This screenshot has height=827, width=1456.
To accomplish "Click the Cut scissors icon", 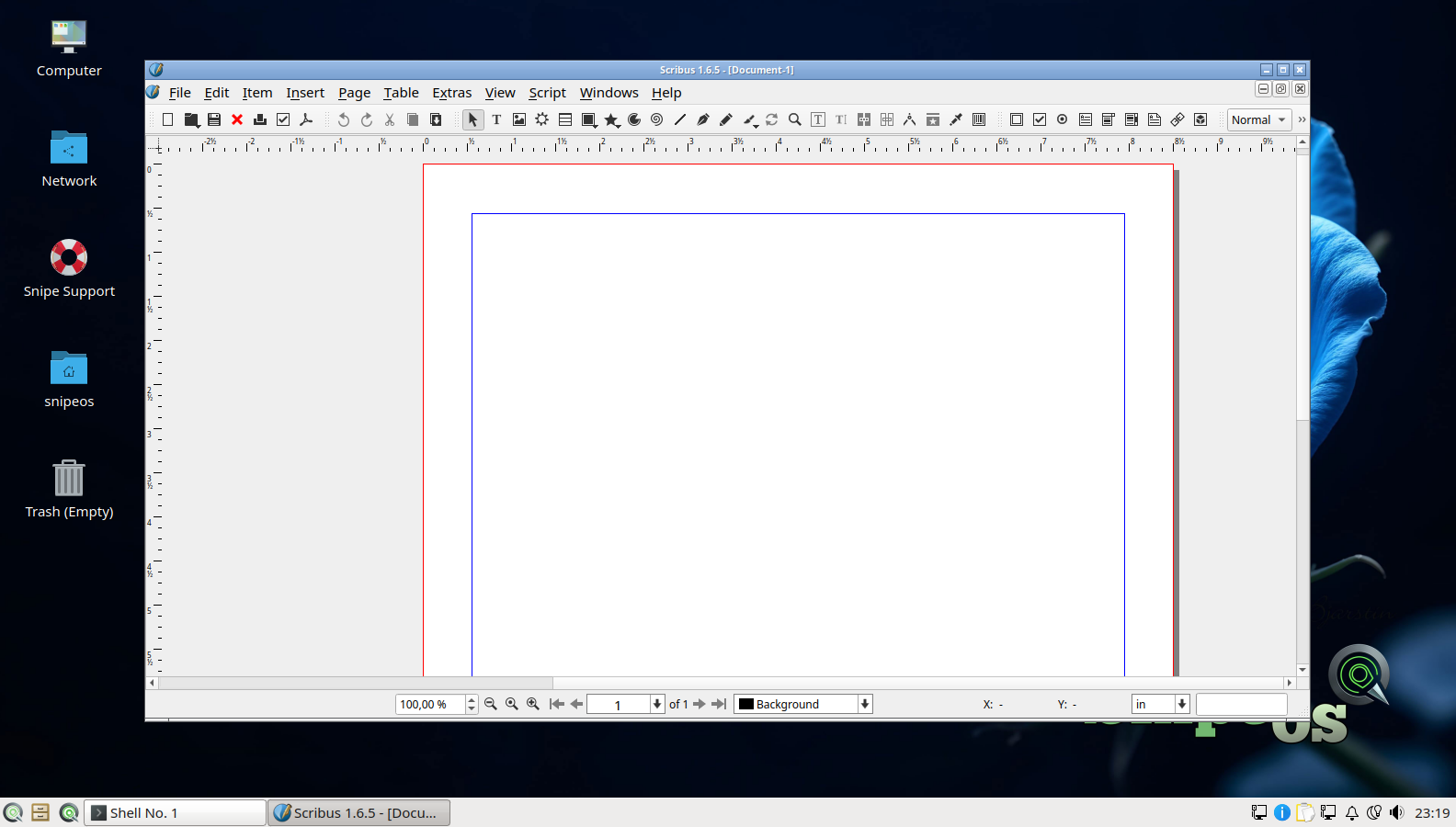I will point(390,119).
